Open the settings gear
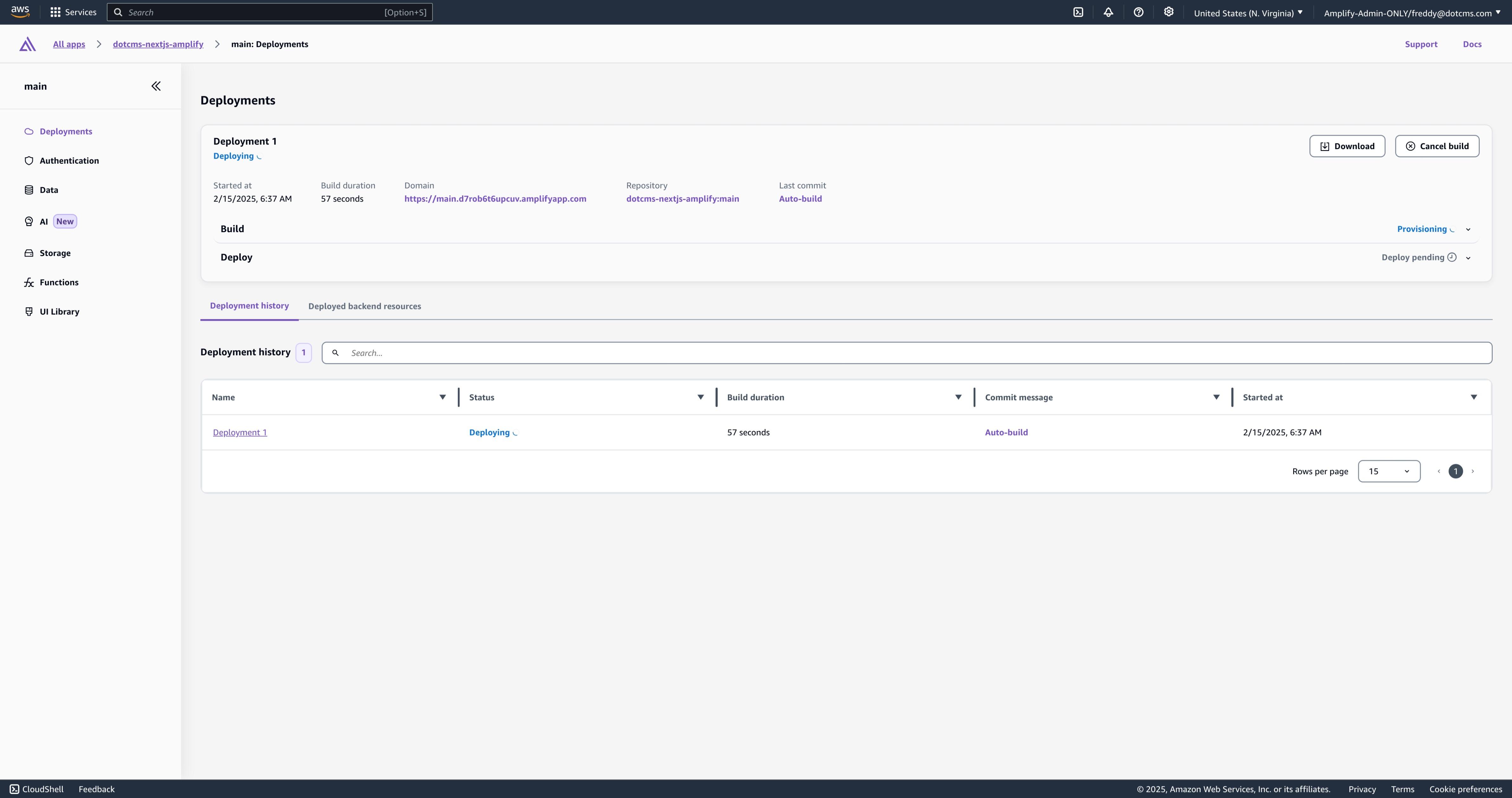This screenshot has width=1512, height=798. click(x=1169, y=12)
